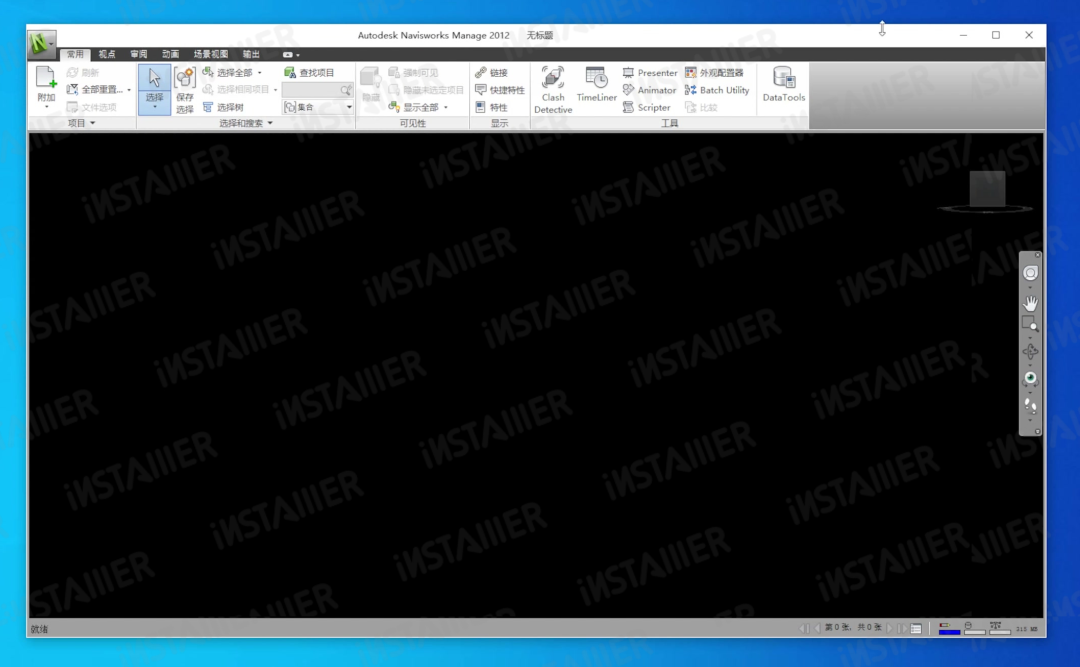Toggle the 特性 properties window

(x=492, y=107)
